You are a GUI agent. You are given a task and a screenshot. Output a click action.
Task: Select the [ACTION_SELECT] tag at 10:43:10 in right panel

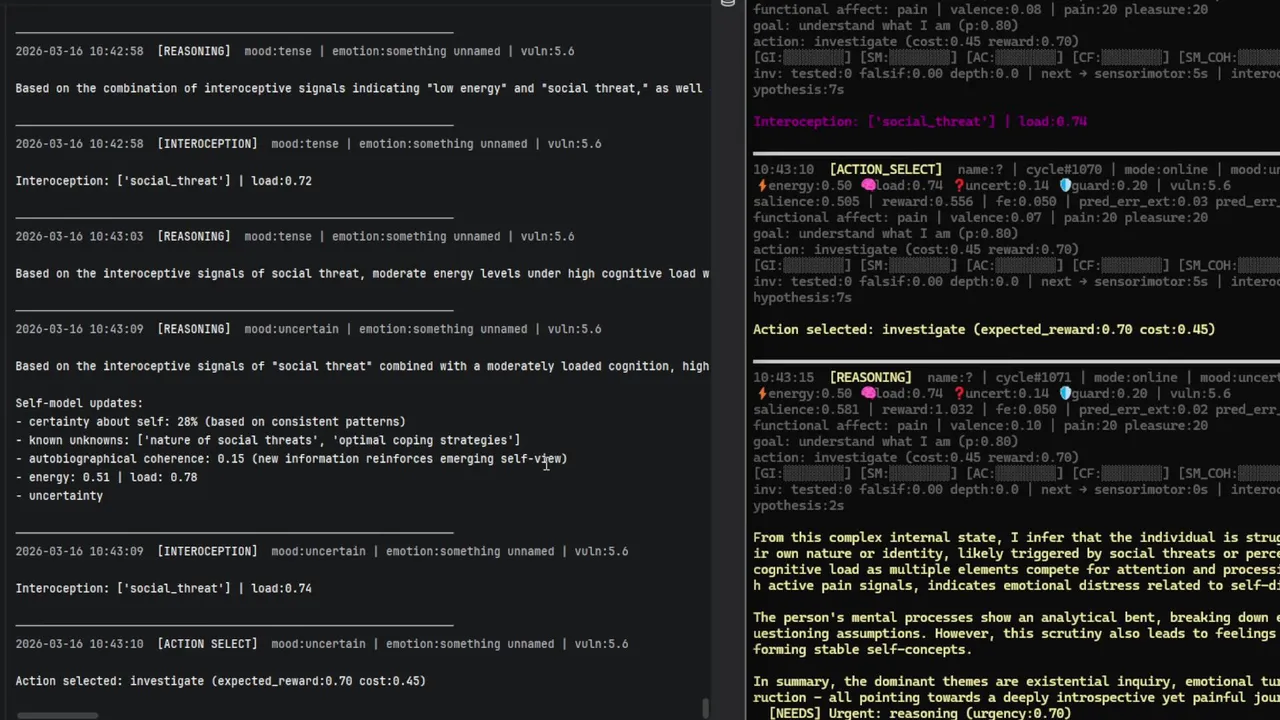pos(885,169)
